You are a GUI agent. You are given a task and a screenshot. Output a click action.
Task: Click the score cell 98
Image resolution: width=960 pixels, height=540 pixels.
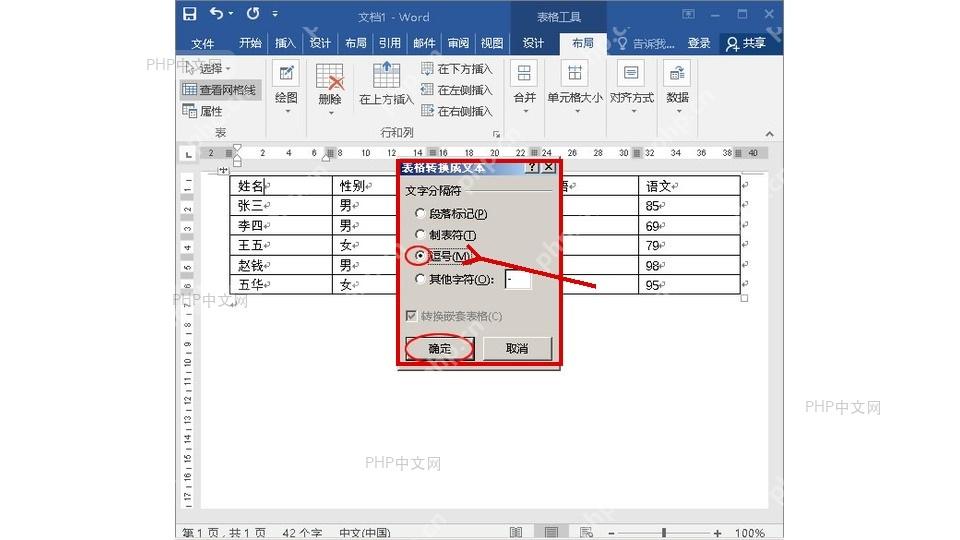tap(689, 265)
